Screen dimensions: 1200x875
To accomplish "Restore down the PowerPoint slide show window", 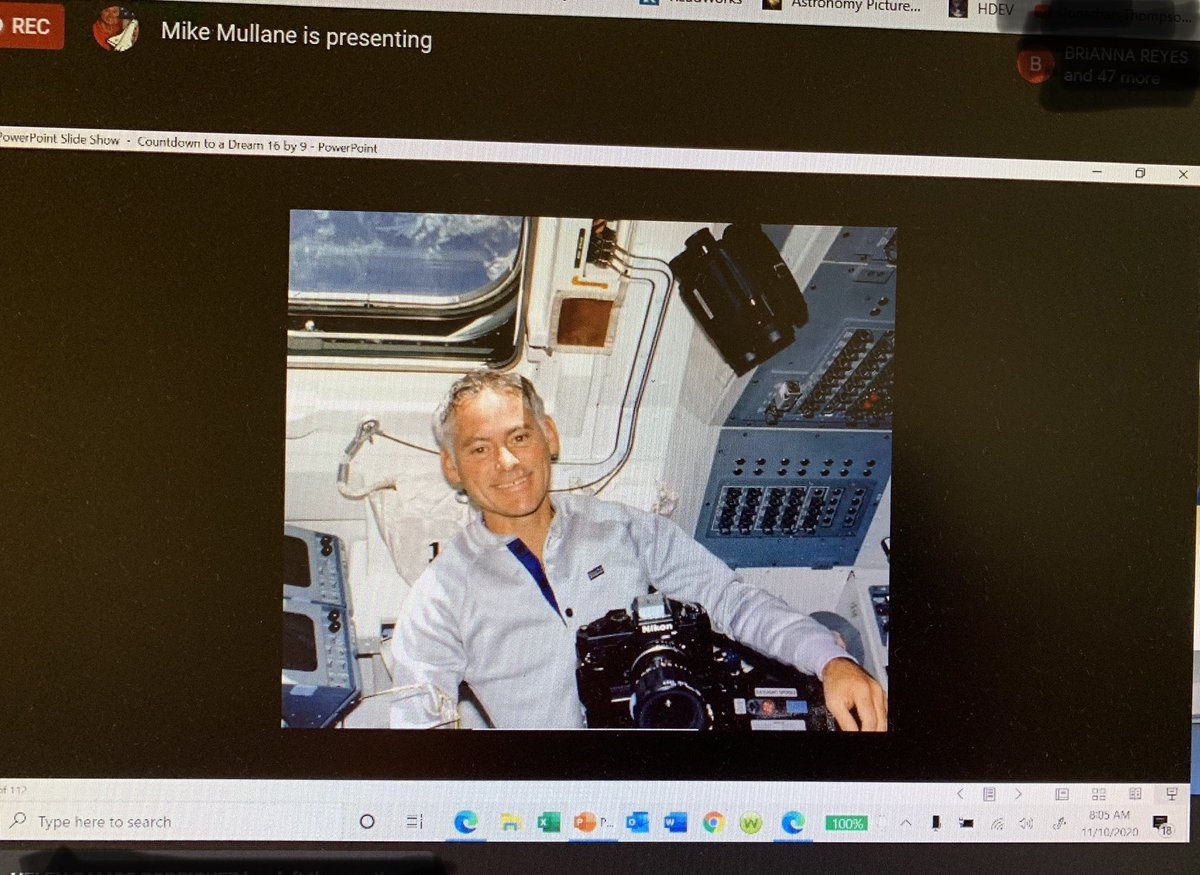I will [x=1140, y=174].
